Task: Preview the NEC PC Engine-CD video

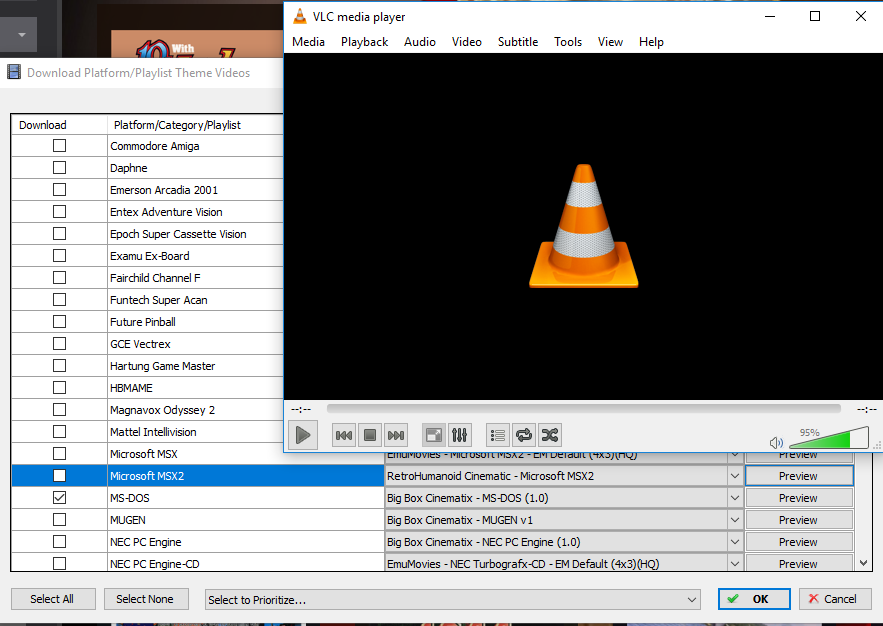Action: pos(799,564)
